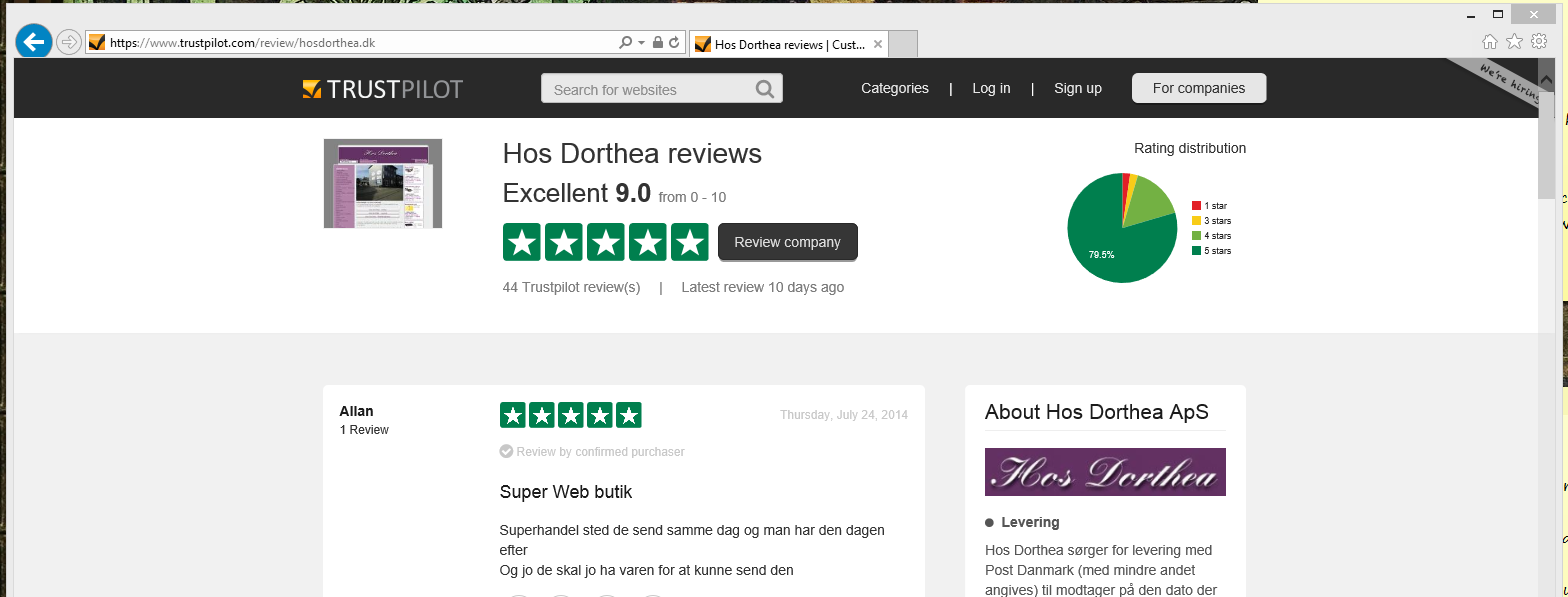
Task: Click the 44 Trustpilot review(s) text
Action: pos(571,287)
